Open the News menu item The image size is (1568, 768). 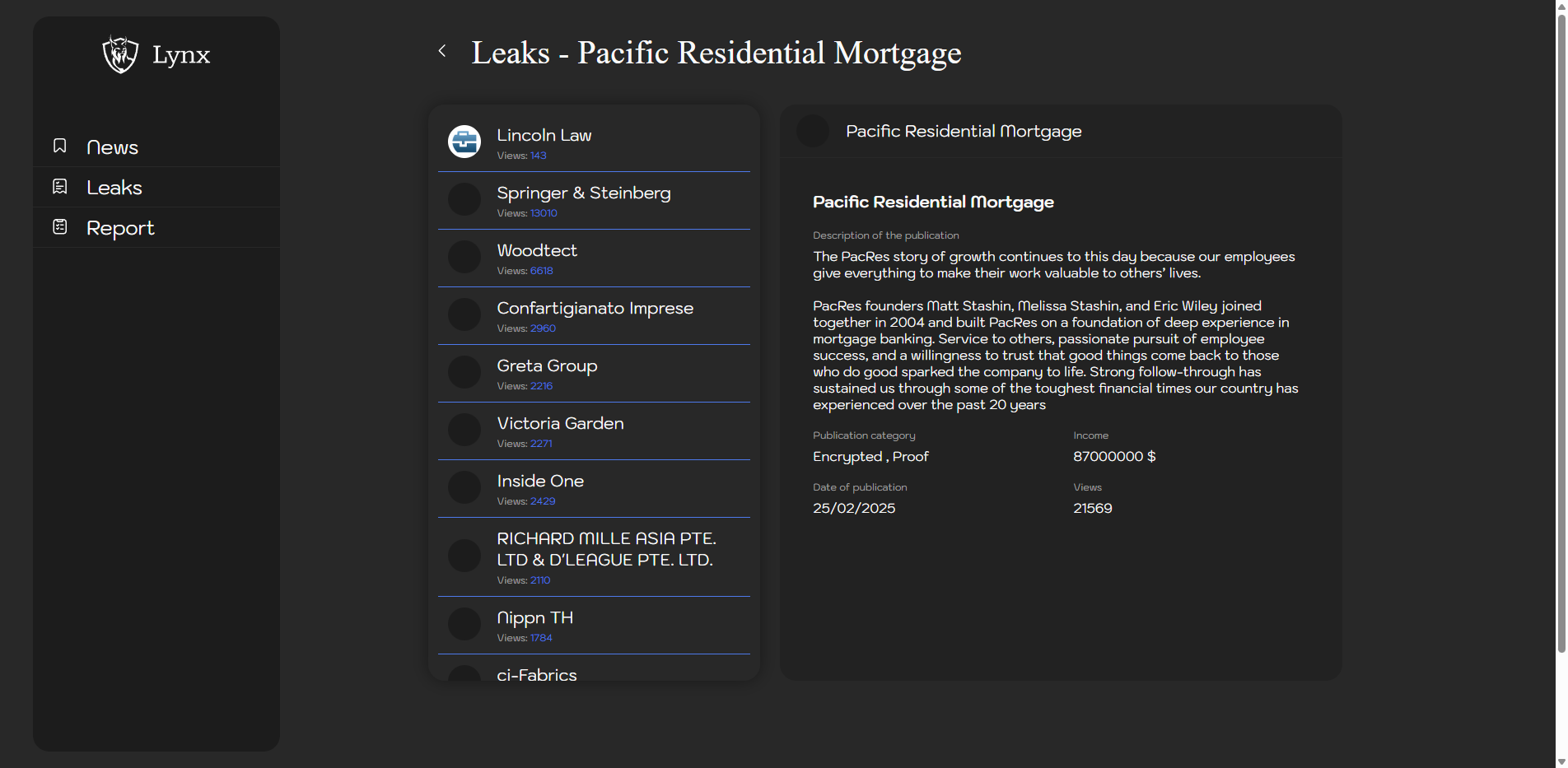point(112,147)
